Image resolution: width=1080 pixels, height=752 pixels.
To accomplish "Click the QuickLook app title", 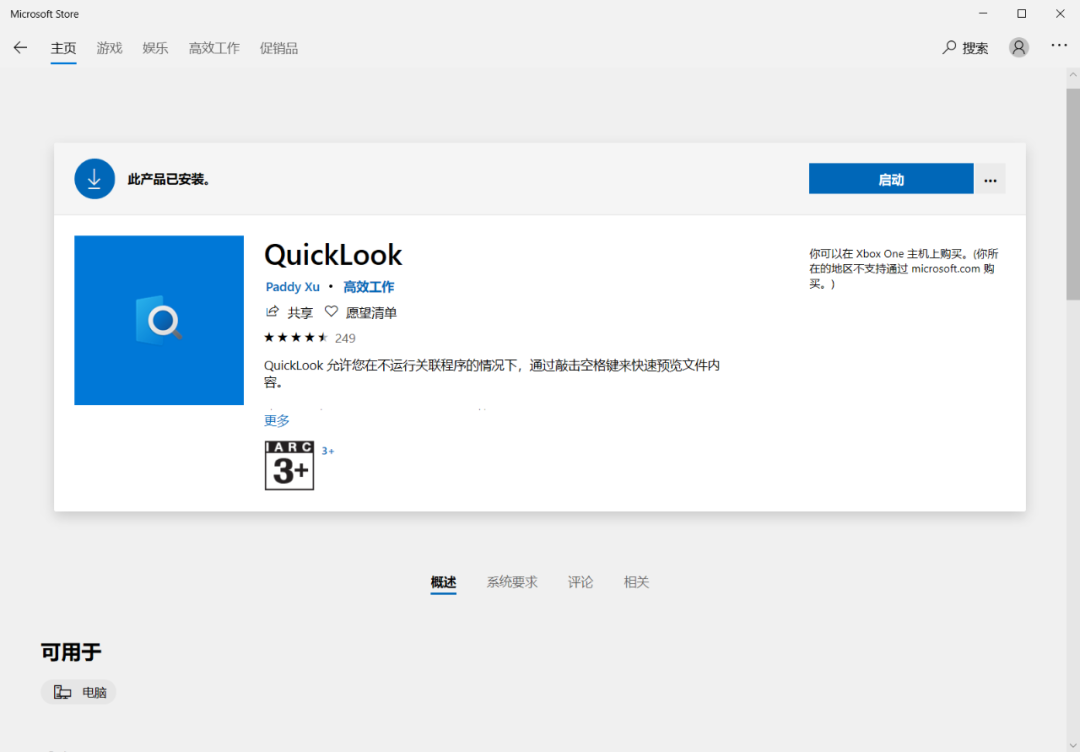I will pos(333,255).
